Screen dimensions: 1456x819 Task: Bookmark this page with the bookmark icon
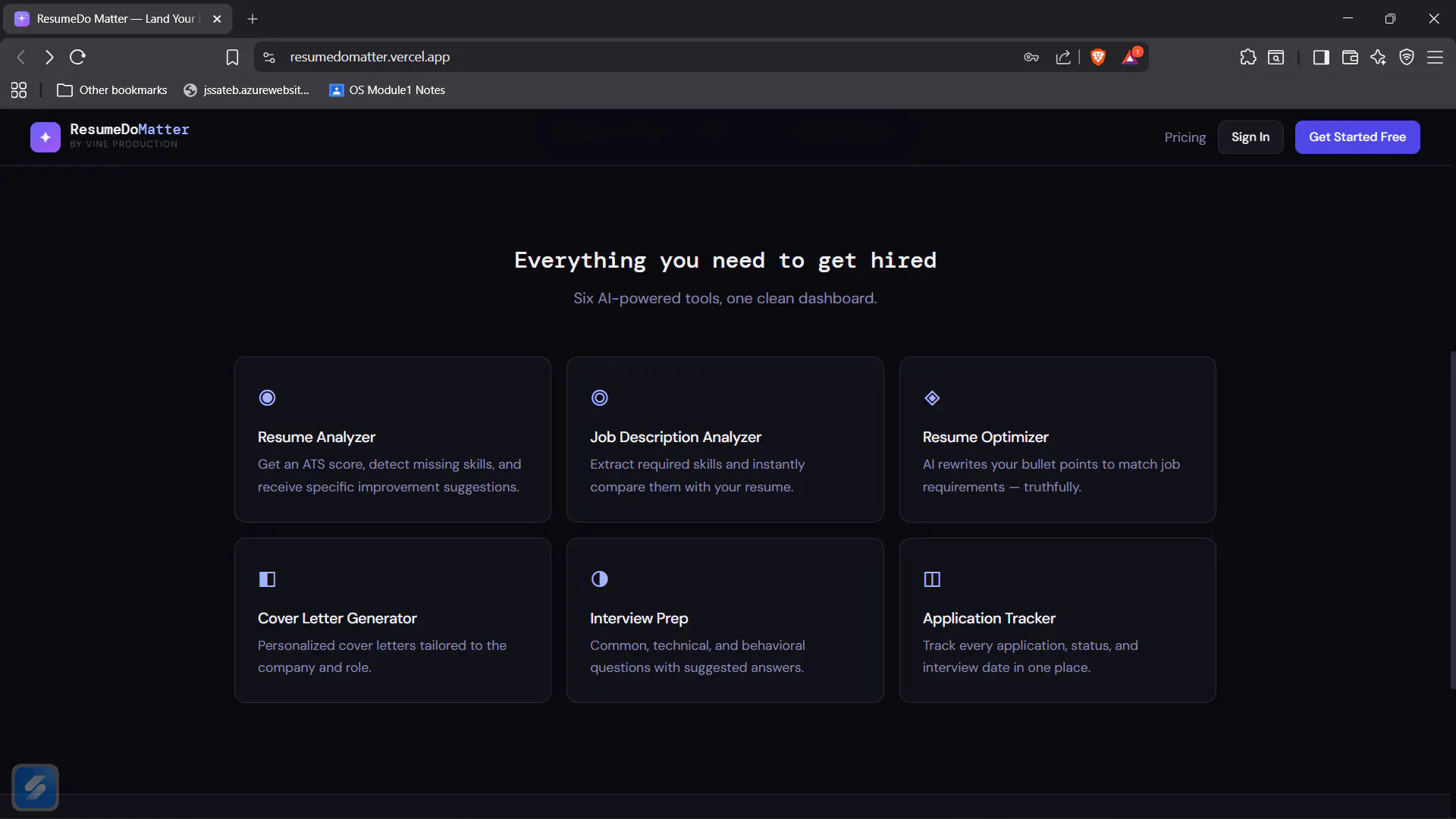pos(232,57)
